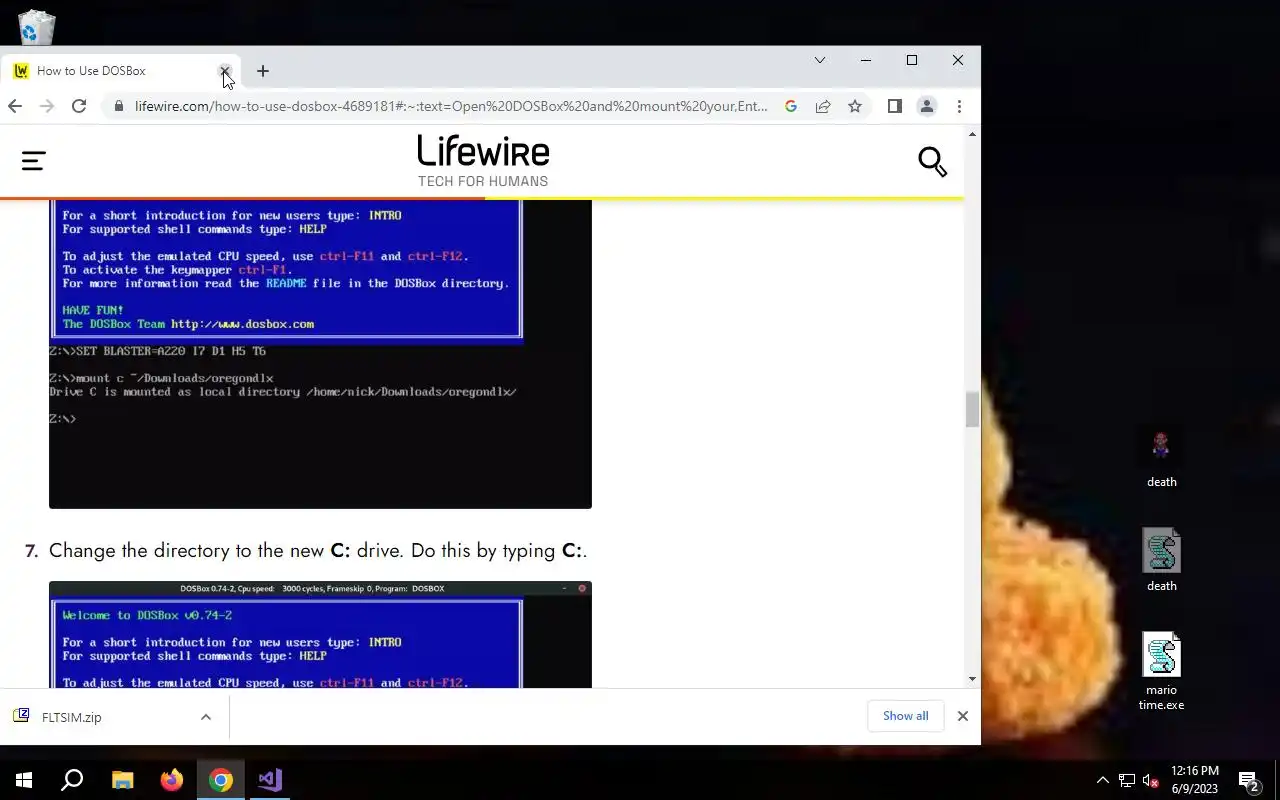Image resolution: width=1280 pixels, height=800 pixels.
Task: Open the notification center icon
Action: [x=1249, y=780]
